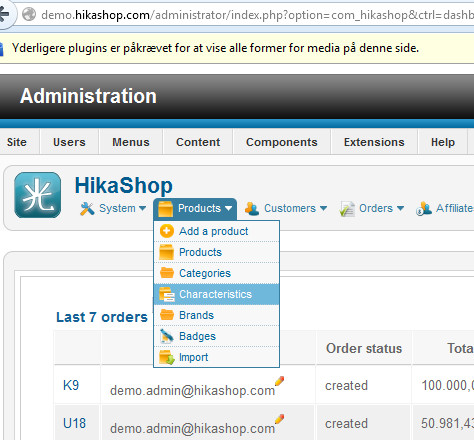This screenshot has width=474, height=440.
Task: Click the Last 7 orders heading
Action: point(102,317)
